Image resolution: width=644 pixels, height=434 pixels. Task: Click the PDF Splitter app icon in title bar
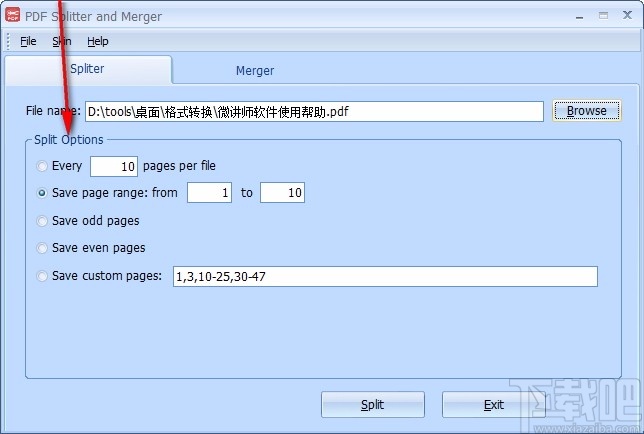pyautogui.click(x=12, y=15)
